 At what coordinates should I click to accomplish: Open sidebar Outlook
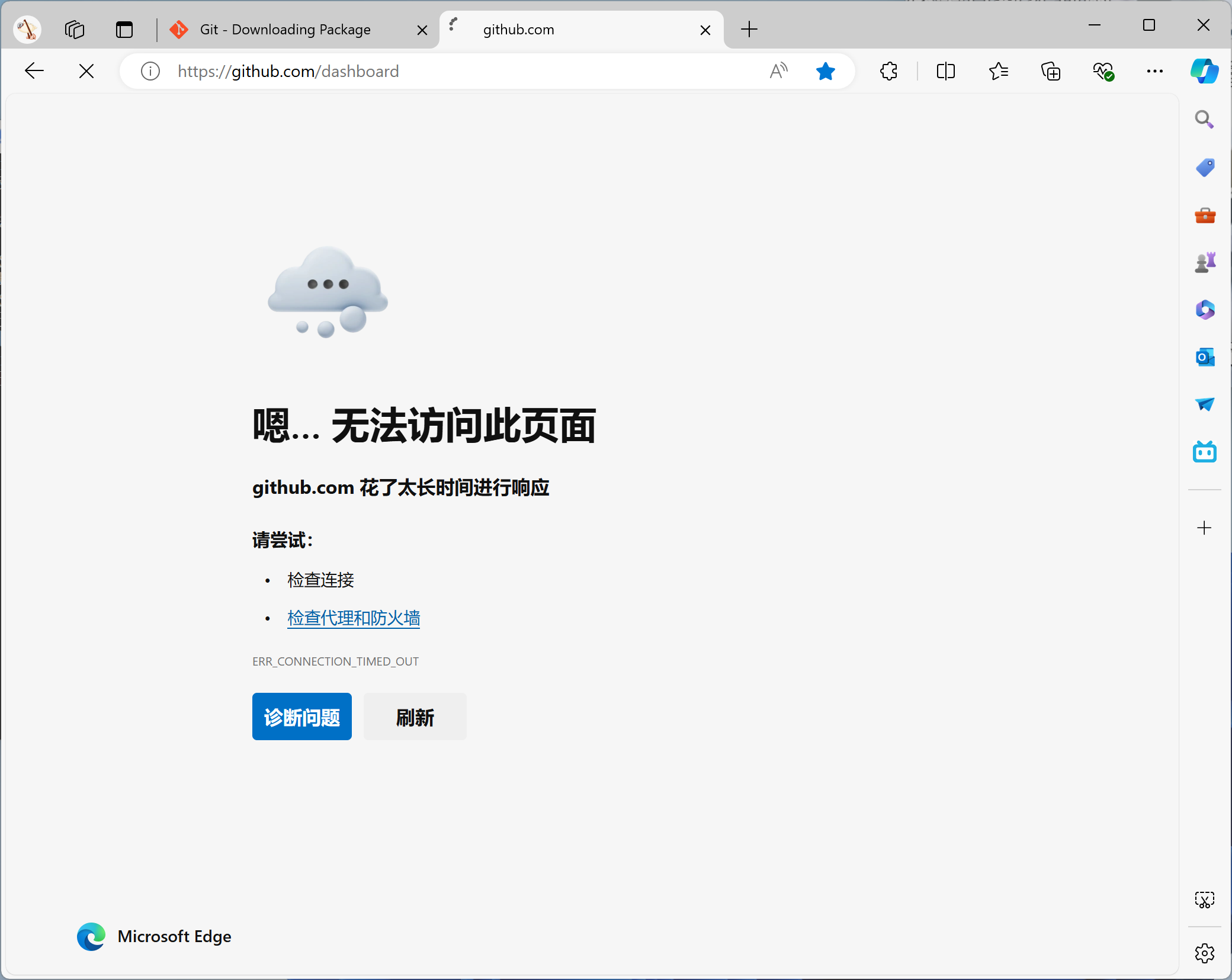1205,357
